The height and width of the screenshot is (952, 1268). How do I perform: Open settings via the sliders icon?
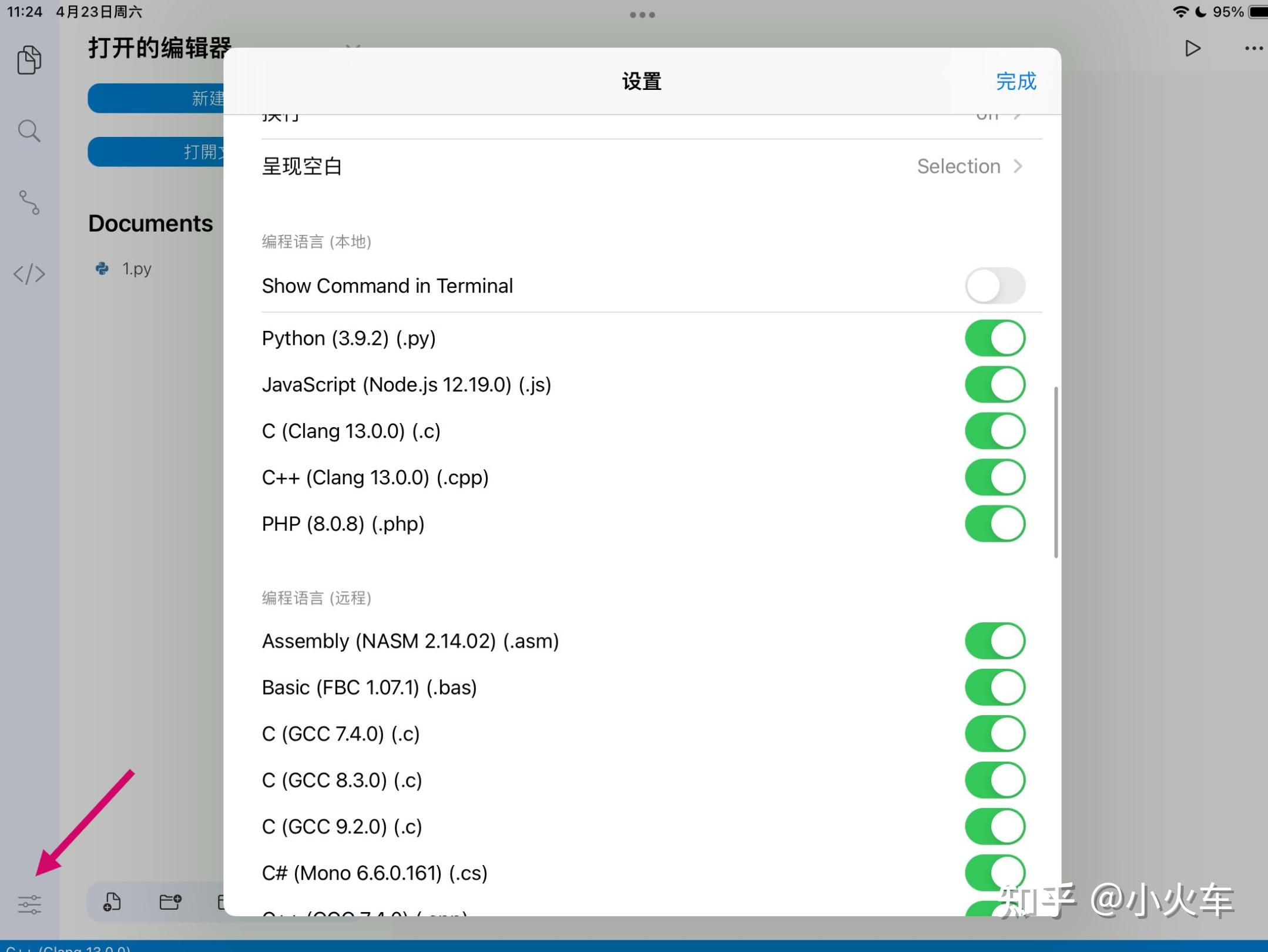click(x=29, y=905)
